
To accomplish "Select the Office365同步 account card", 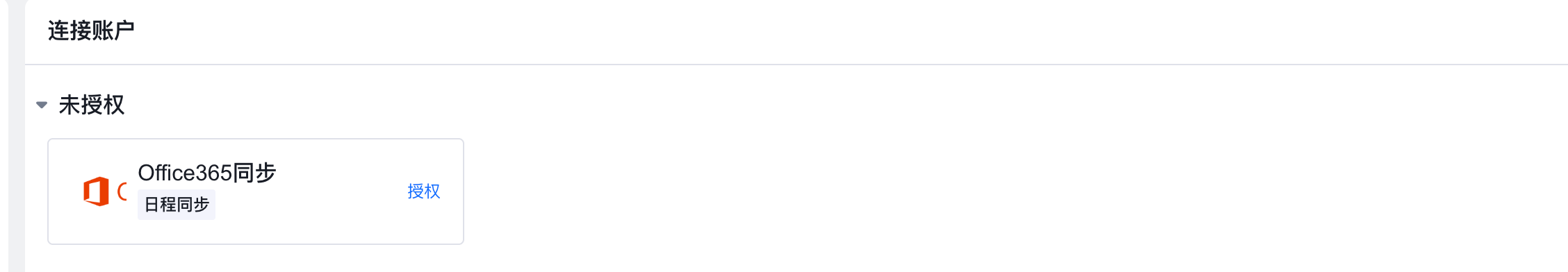I will coord(256,192).
